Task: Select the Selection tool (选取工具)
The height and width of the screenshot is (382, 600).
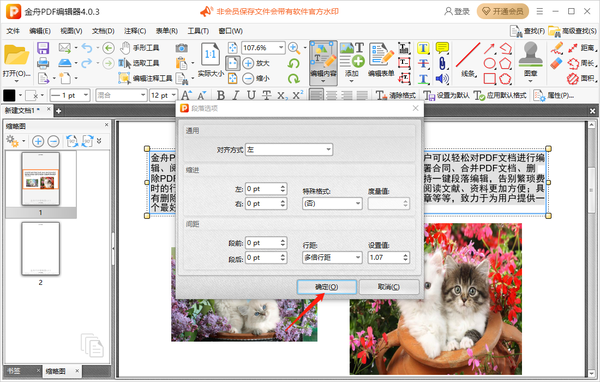Action: coord(139,63)
